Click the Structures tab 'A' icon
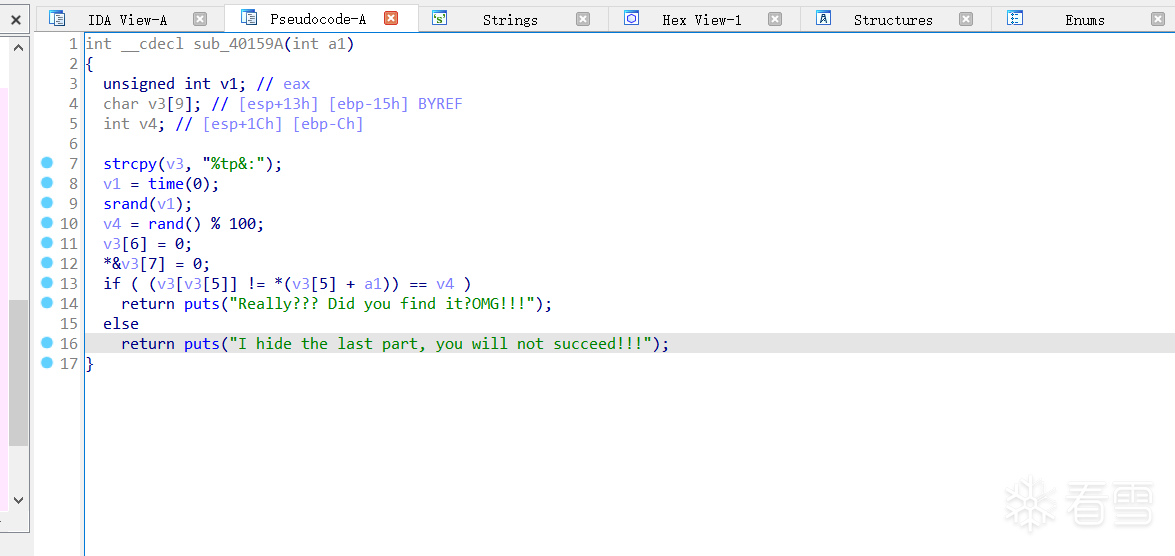The width and height of the screenshot is (1175, 556). pos(824,19)
